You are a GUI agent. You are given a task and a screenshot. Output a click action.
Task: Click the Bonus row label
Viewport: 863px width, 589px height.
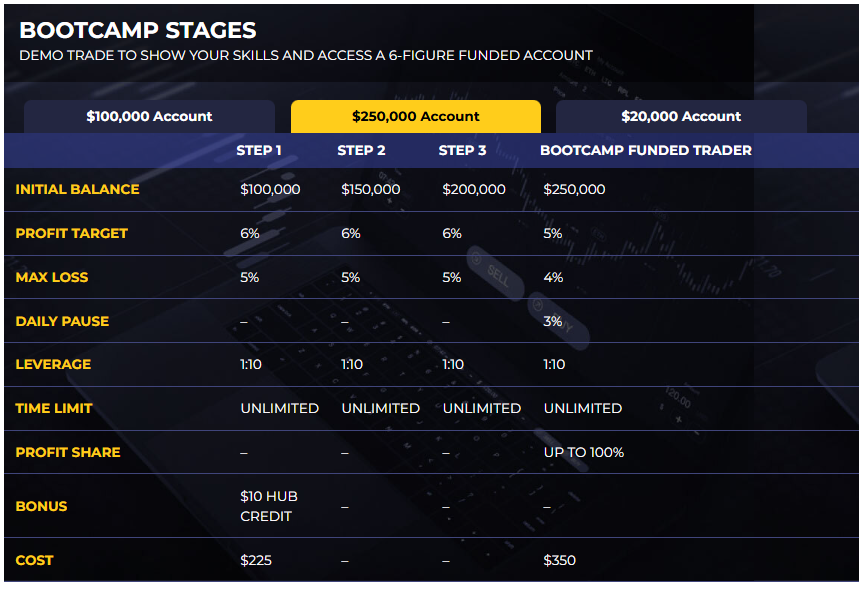[x=41, y=506]
